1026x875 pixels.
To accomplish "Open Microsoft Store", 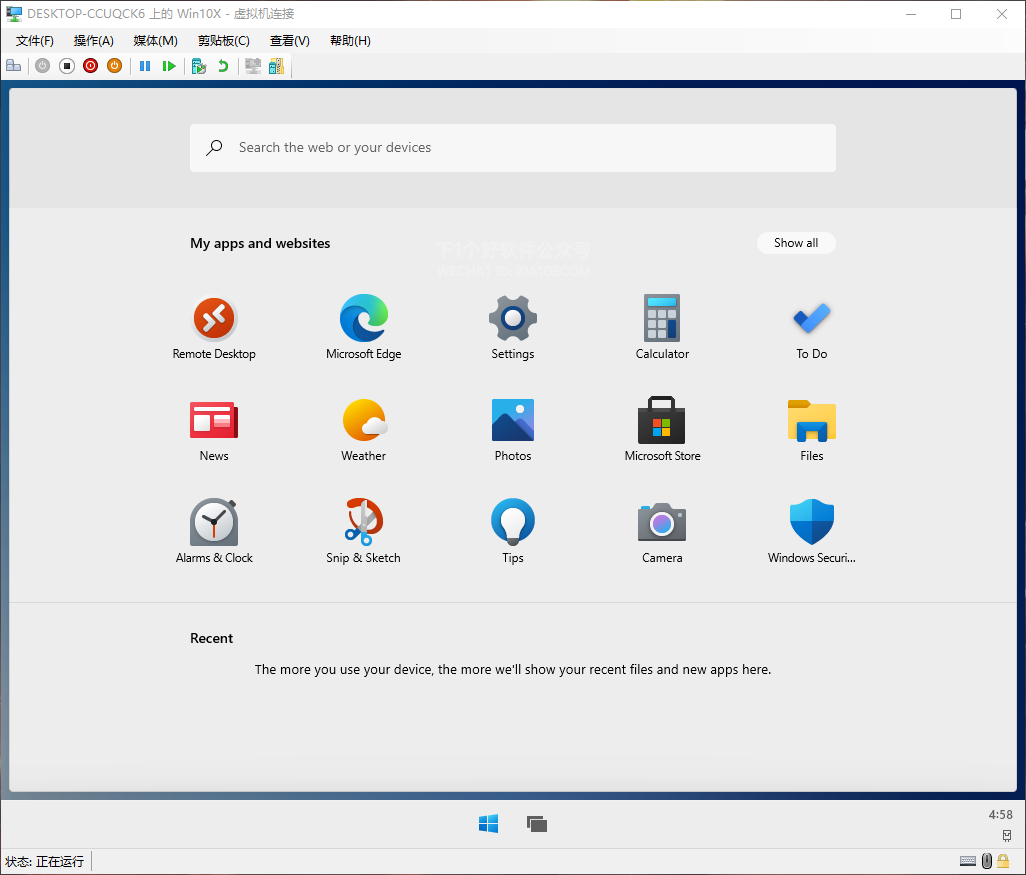I will point(662,429).
